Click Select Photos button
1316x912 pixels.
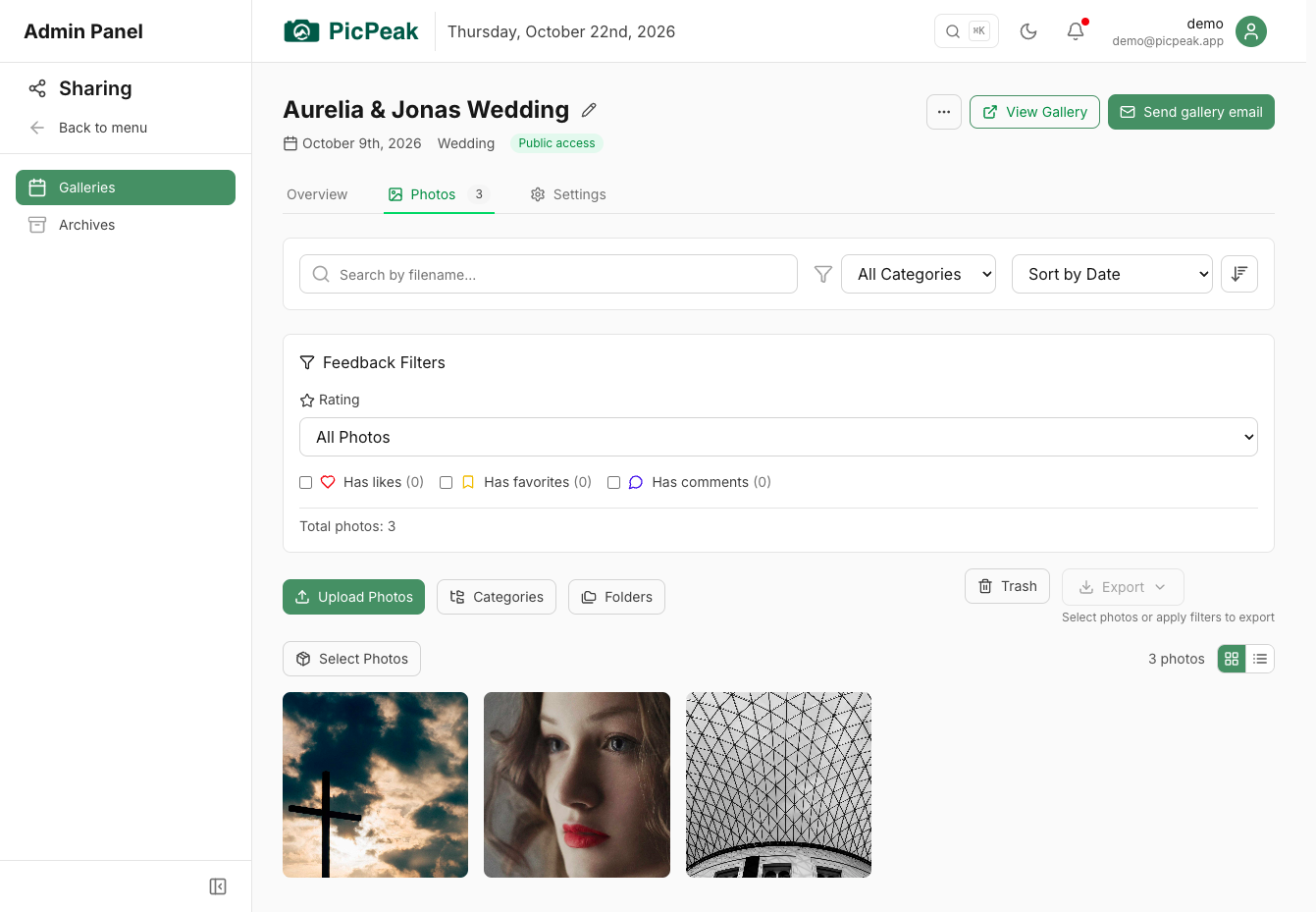(x=351, y=659)
